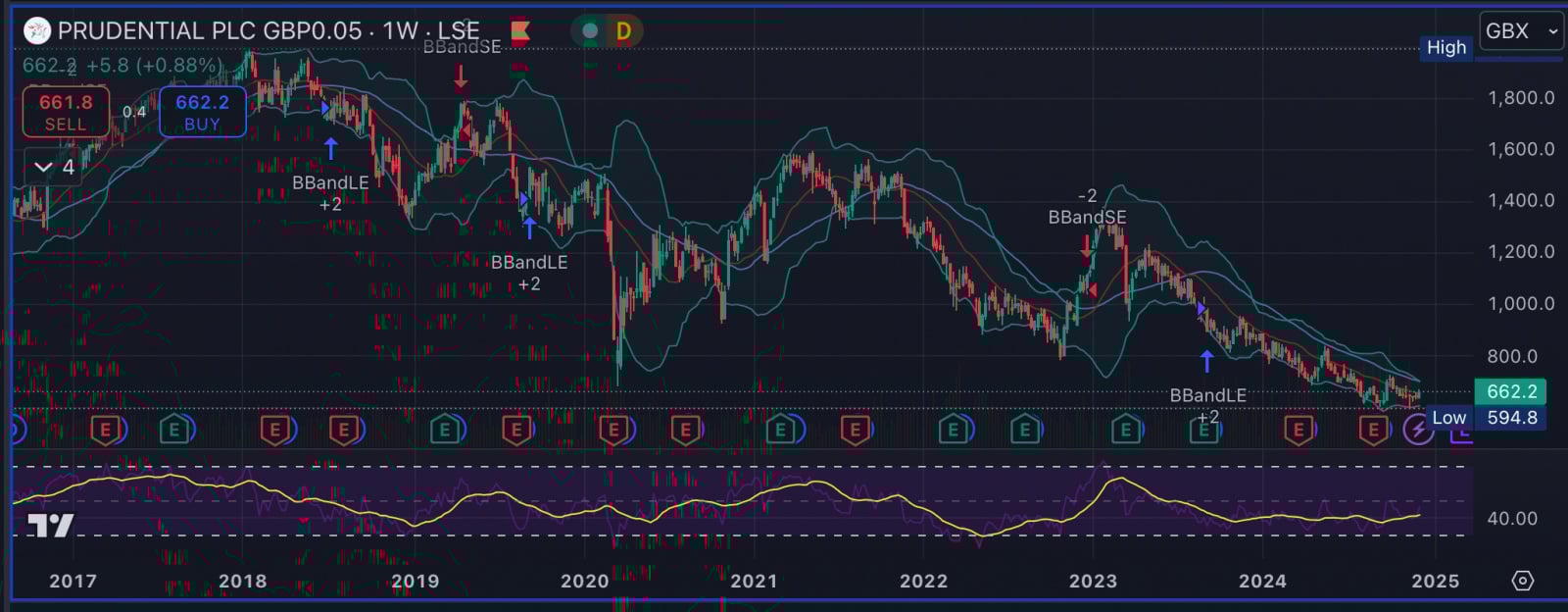Click the orange flag icon beside LSE
Screen dimensions: 1568x612
tap(520, 31)
